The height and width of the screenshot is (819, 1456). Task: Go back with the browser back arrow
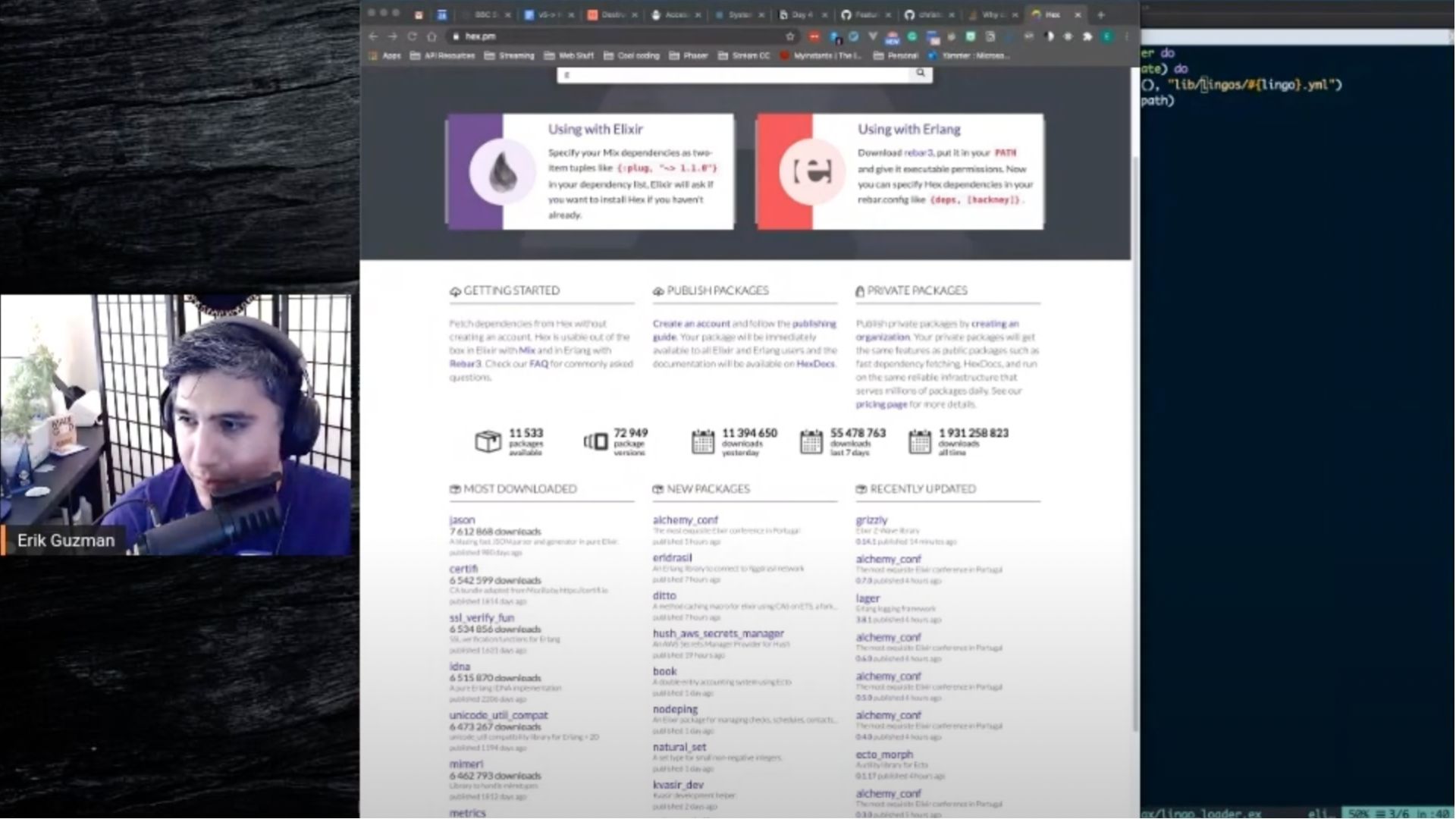pos(373,36)
